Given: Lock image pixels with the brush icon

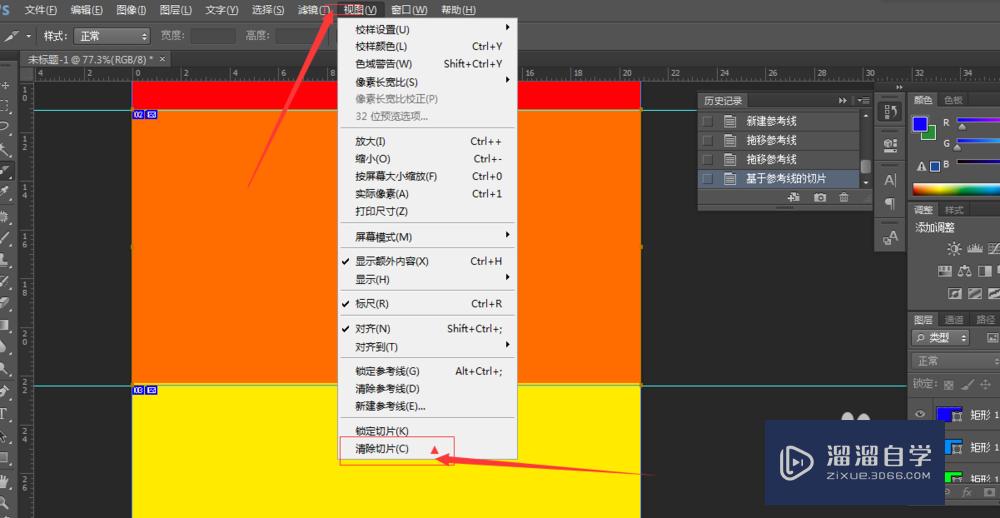Looking at the screenshot, I should pyautogui.click(x=967, y=384).
